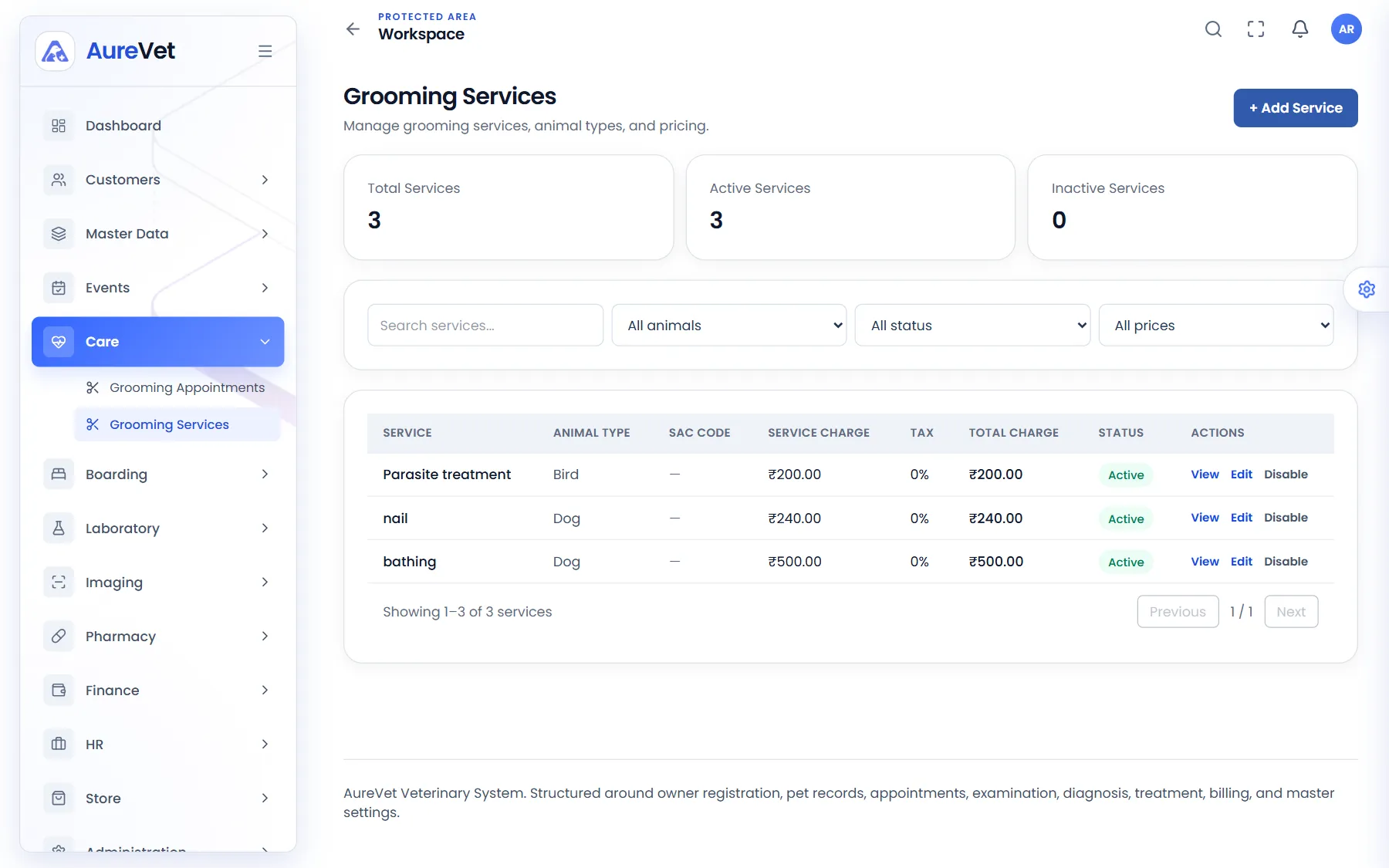Open the Dashboard menu item
Image resolution: width=1389 pixels, height=868 pixels.
158,126
